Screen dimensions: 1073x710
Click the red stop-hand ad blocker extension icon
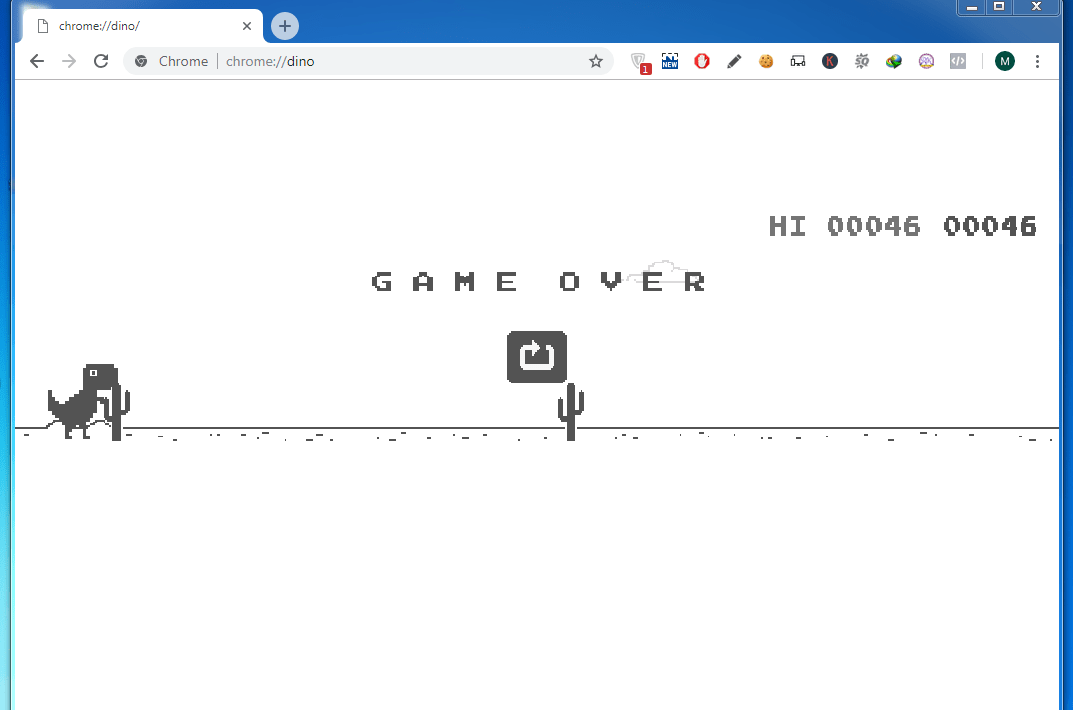(x=702, y=61)
